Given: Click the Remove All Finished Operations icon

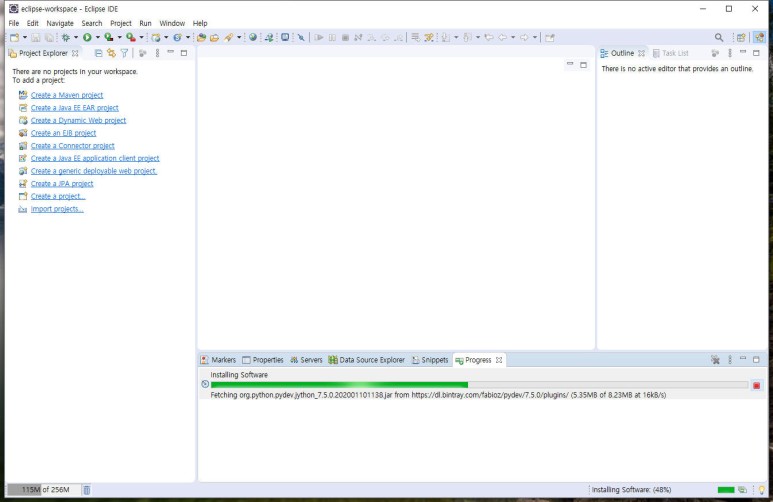Looking at the screenshot, I should (x=715, y=360).
